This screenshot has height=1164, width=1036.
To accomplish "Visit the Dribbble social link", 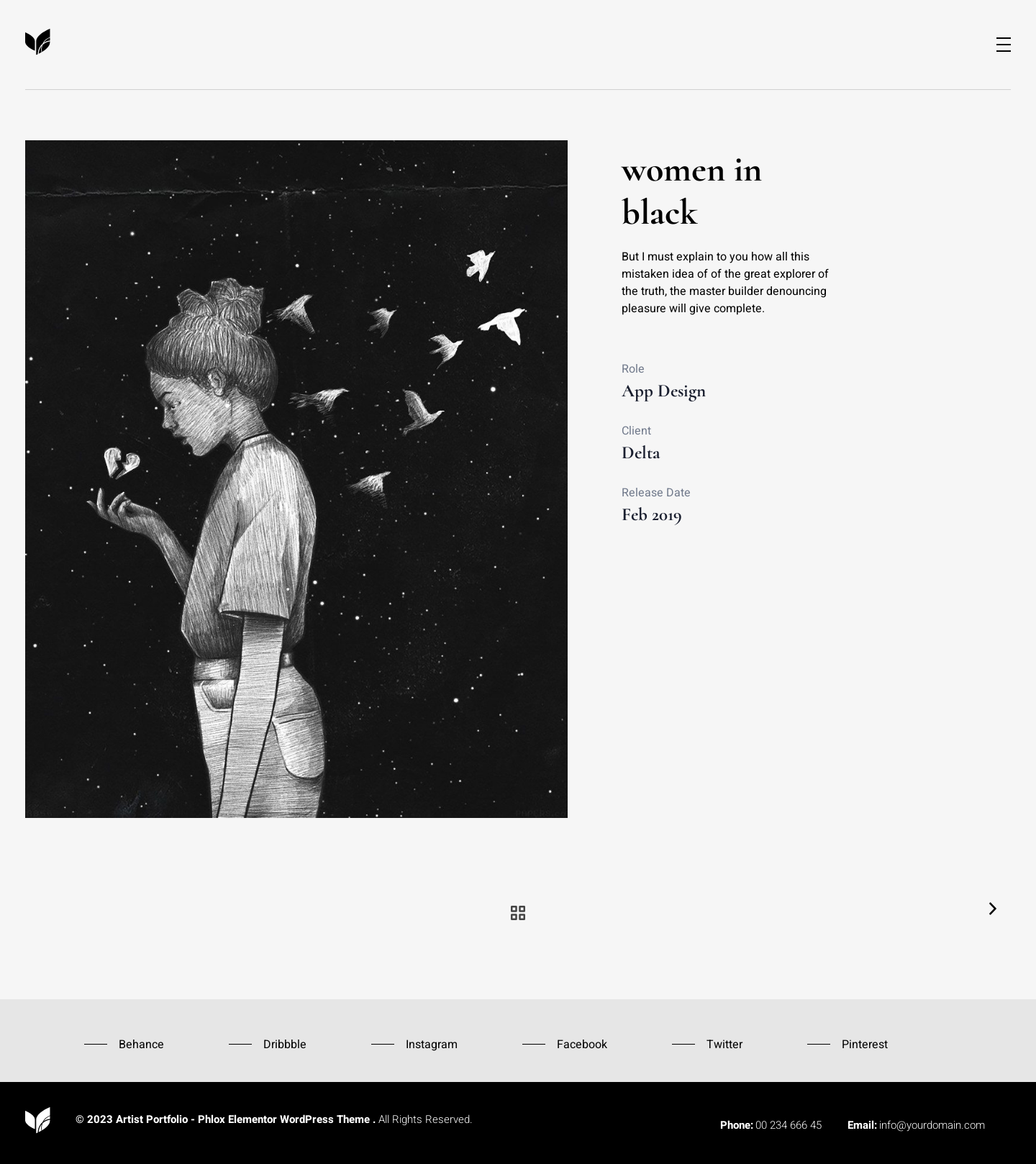I will click(285, 1044).
